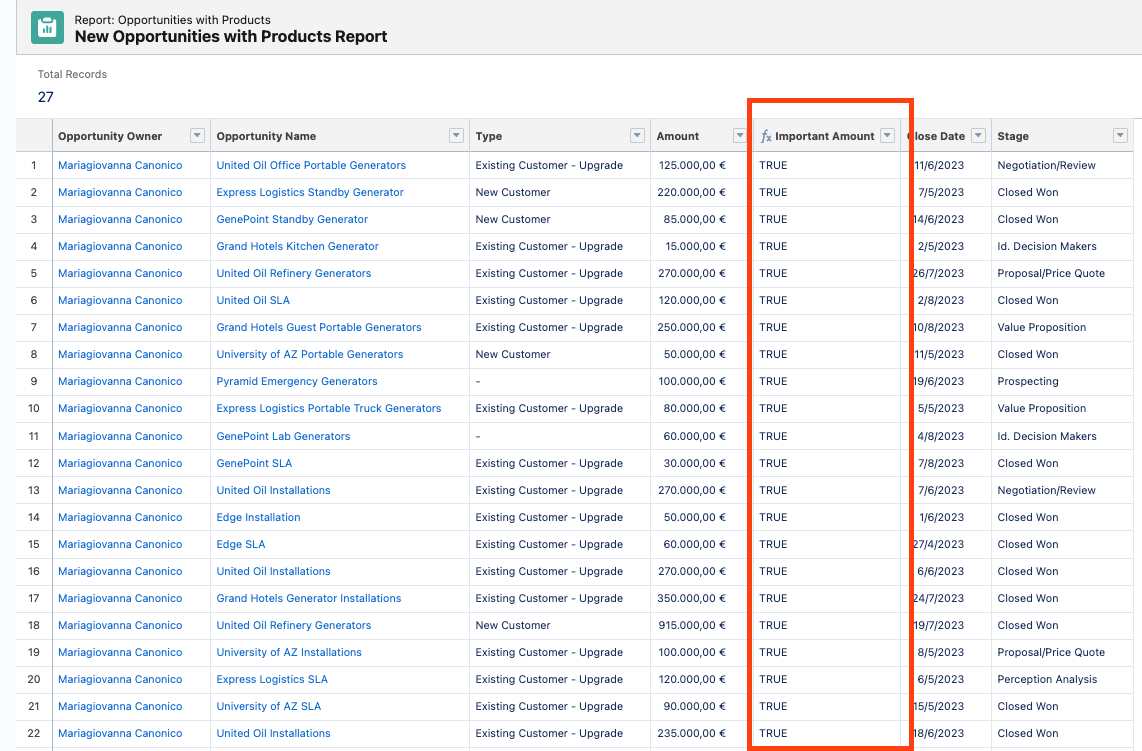The image size is (1142, 751).
Task: Select the TRUE value in row 9
Action: (x=773, y=381)
